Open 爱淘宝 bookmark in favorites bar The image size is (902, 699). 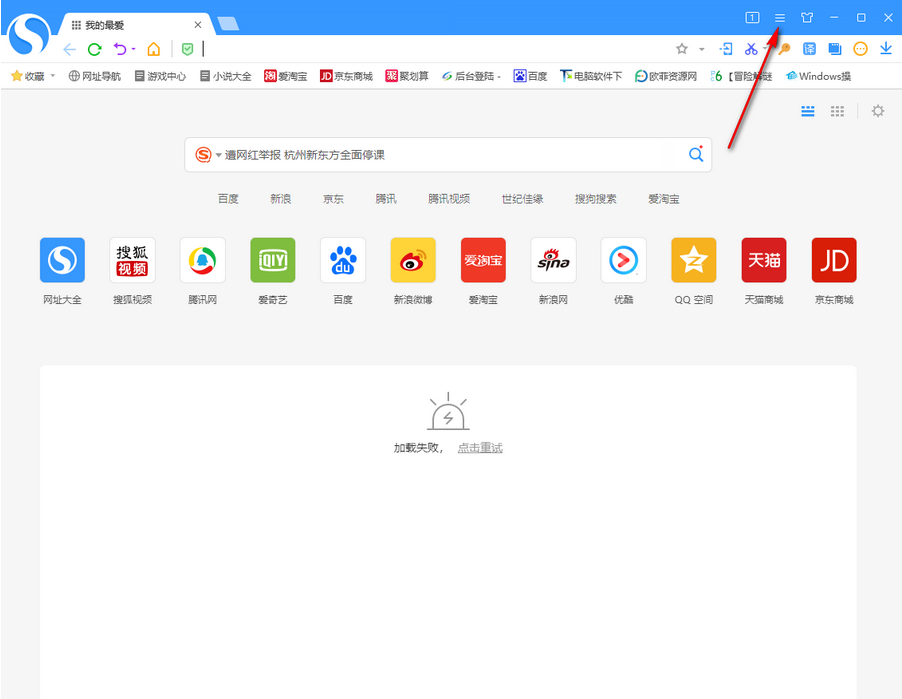pyautogui.click(x=285, y=76)
